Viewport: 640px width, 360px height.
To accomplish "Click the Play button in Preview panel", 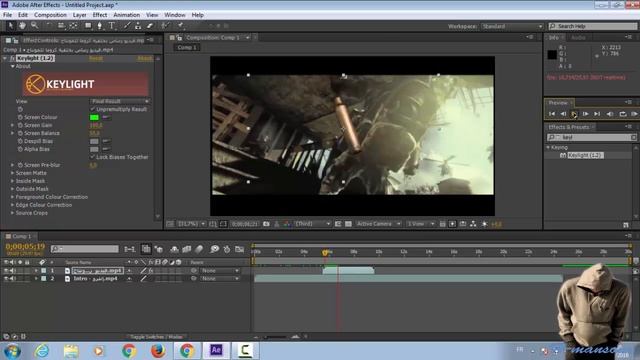I will click(574, 114).
